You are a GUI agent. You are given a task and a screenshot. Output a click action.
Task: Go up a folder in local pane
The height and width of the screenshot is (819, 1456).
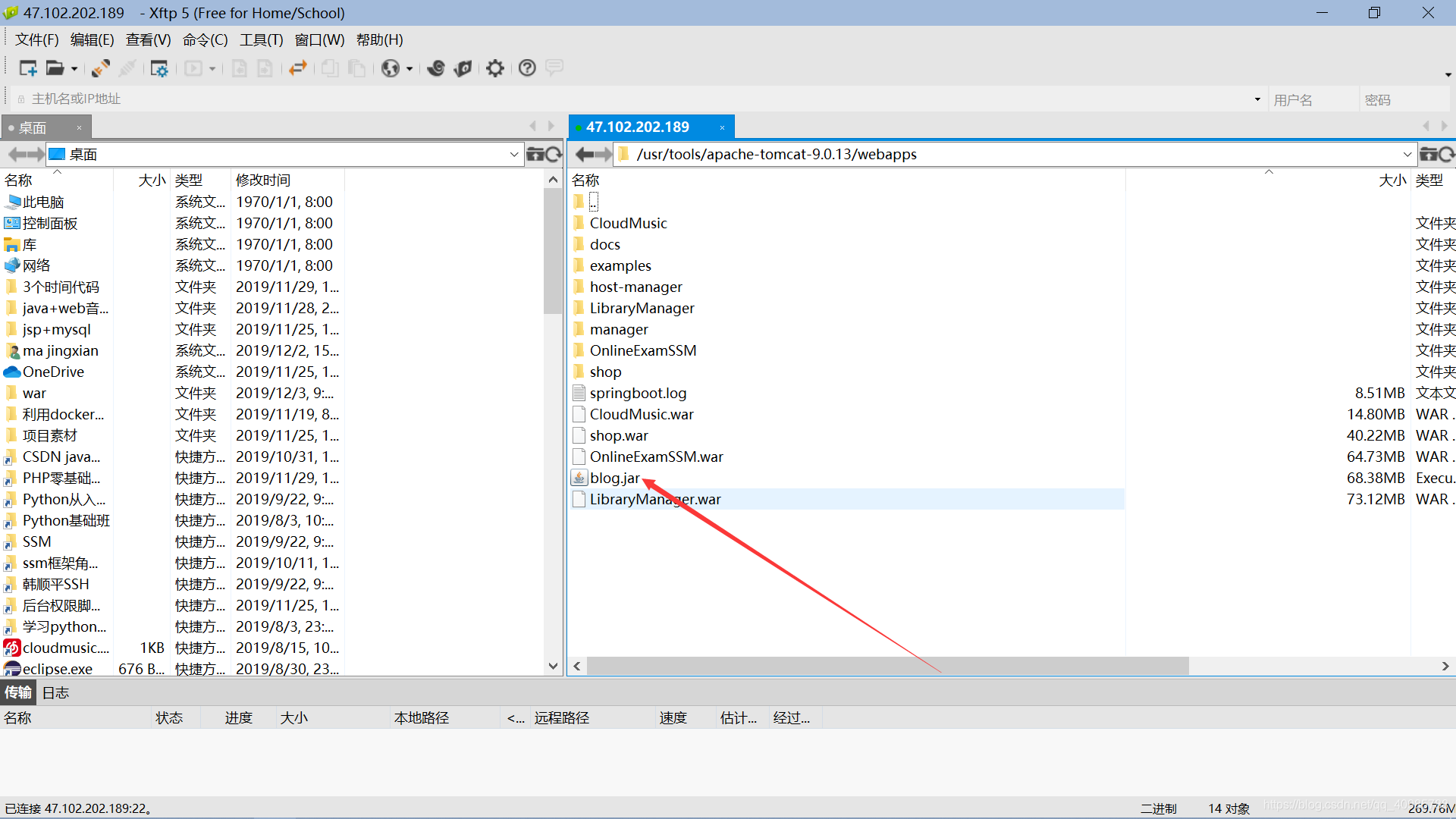[535, 154]
